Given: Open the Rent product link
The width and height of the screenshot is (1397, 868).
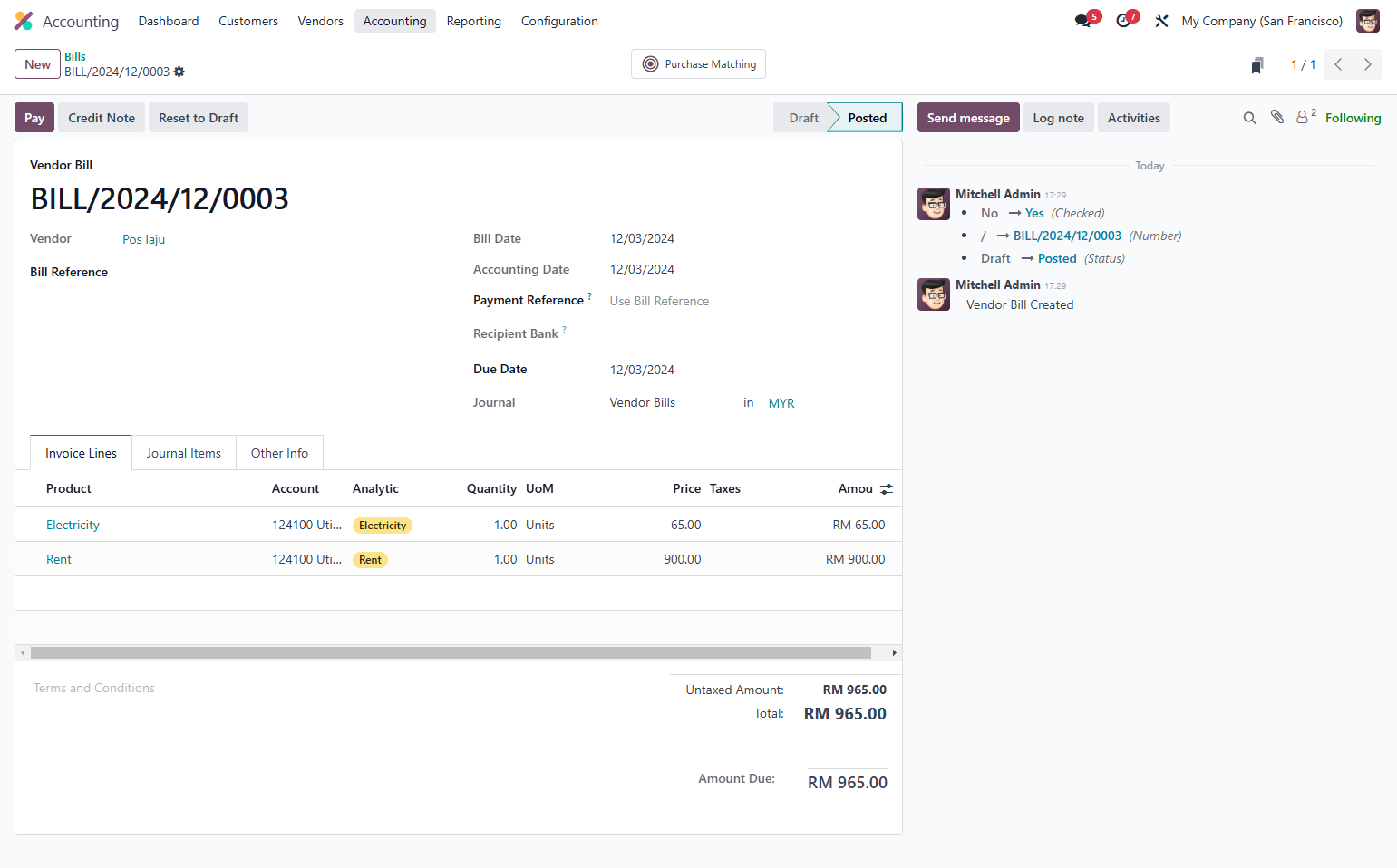Looking at the screenshot, I should [x=59, y=559].
